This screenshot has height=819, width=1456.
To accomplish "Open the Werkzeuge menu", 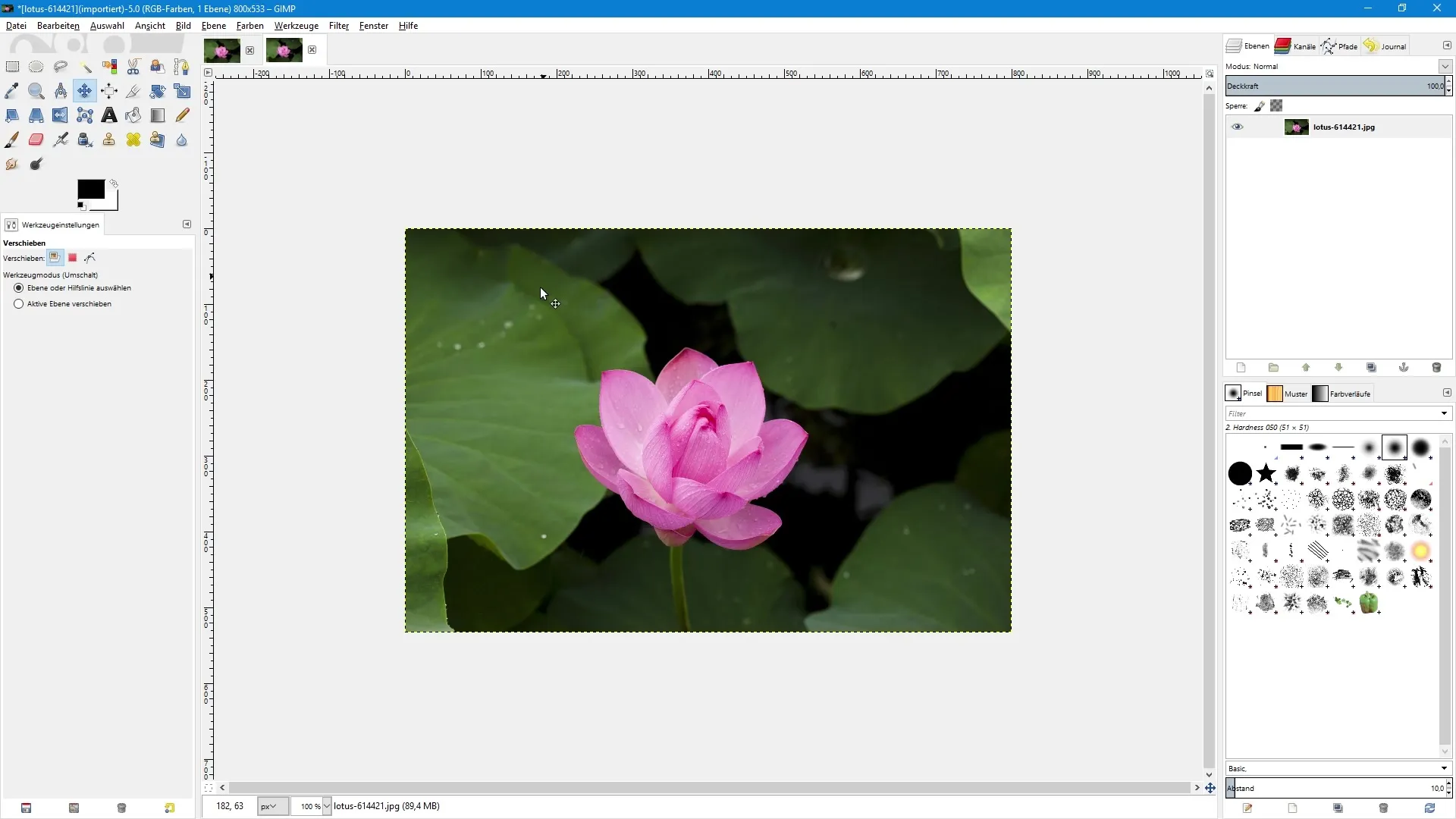I will 297,26.
